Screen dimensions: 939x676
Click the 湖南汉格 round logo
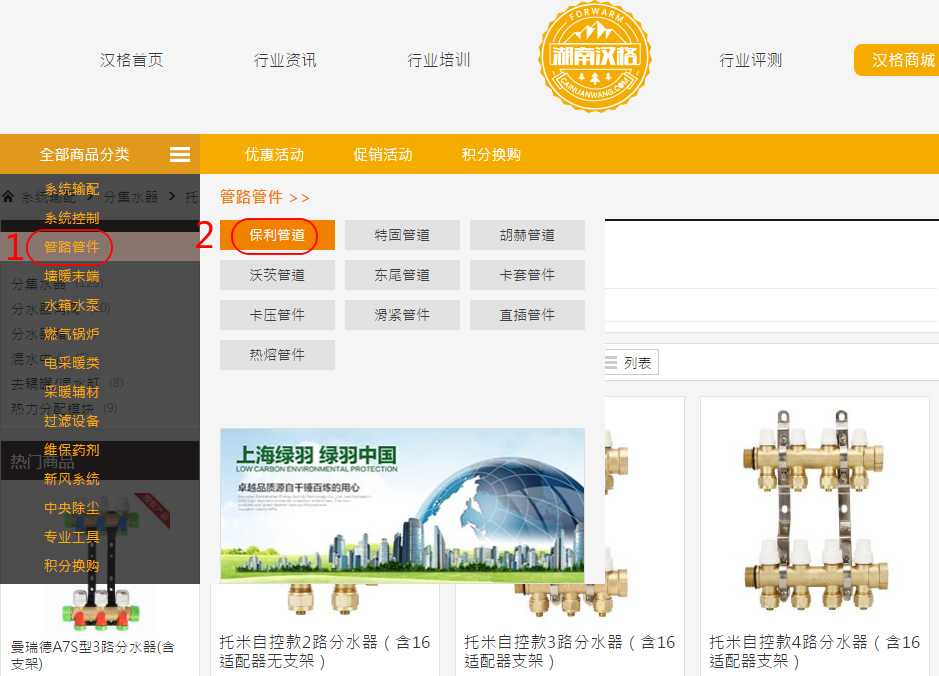(x=595, y=56)
